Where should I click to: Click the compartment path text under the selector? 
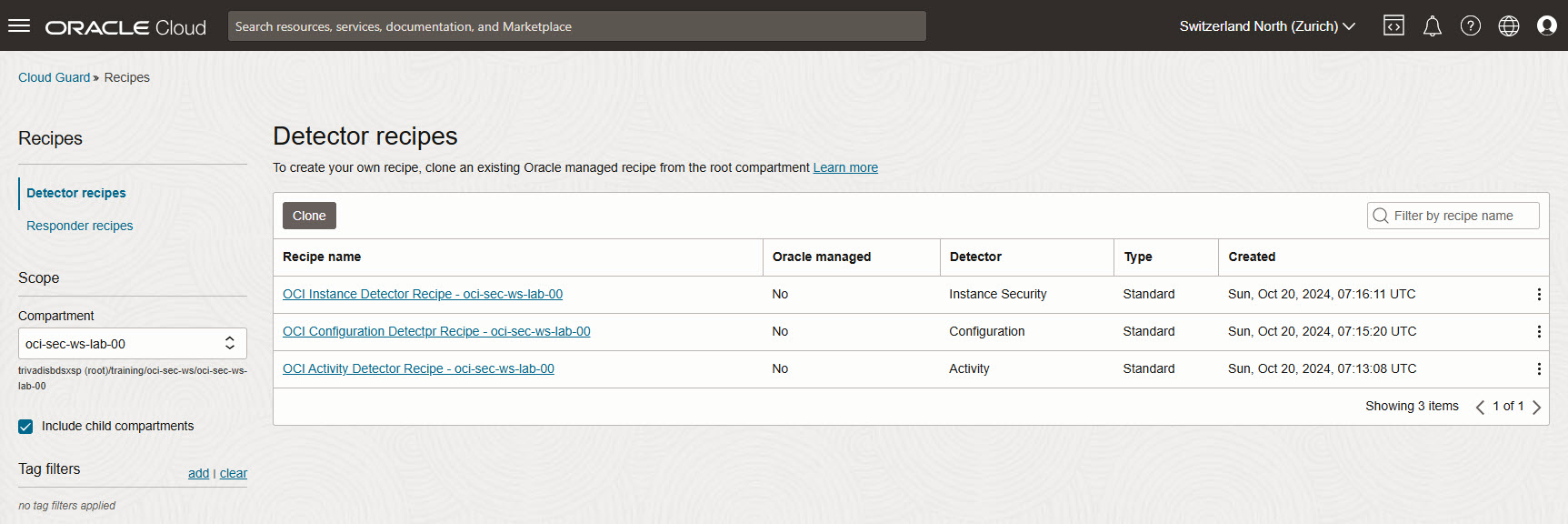click(x=133, y=378)
